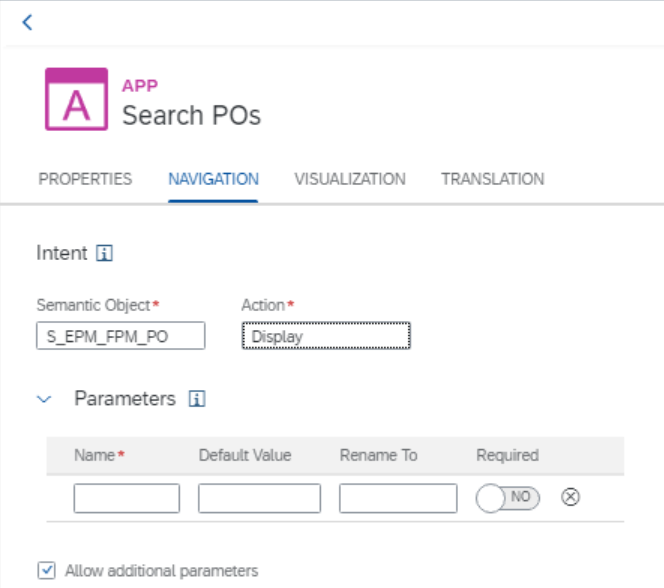This screenshot has width=664, height=588.
Task: Click the Search POs title
Action: pyautogui.click(x=191, y=116)
